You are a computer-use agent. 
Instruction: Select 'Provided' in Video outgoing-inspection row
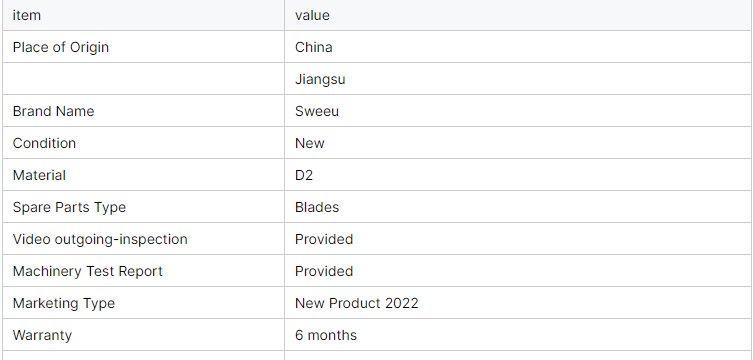click(x=324, y=239)
